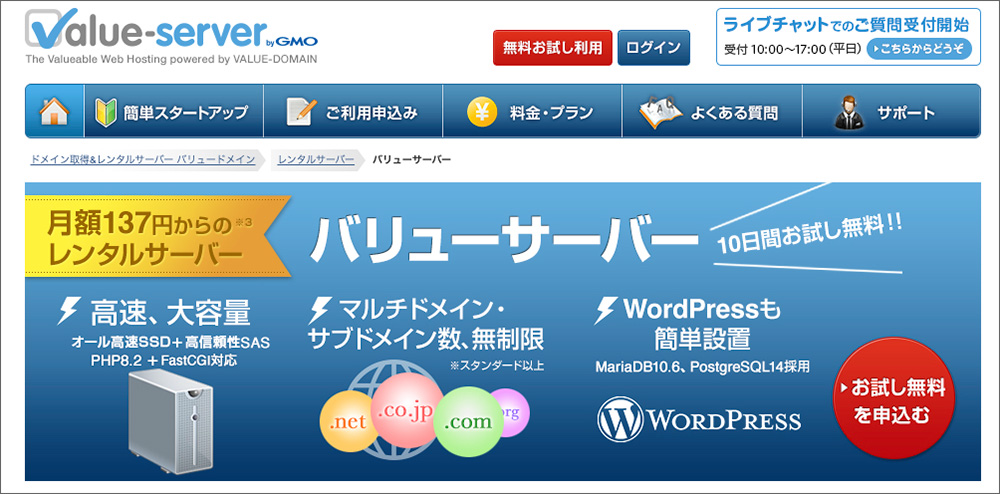Click the ライブチャットでのご質問受付開始 heading
The image size is (1000, 494).
[x=847, y=25]
